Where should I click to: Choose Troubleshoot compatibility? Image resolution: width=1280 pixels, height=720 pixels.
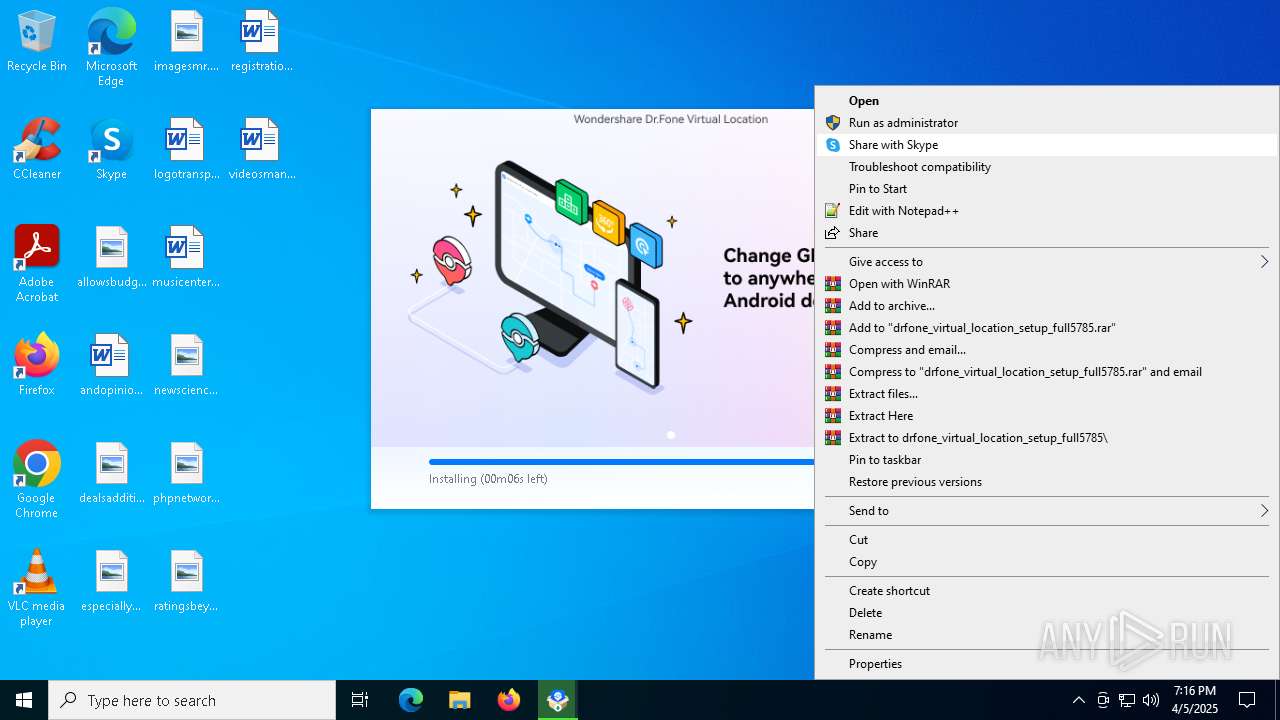point(1049,166)
